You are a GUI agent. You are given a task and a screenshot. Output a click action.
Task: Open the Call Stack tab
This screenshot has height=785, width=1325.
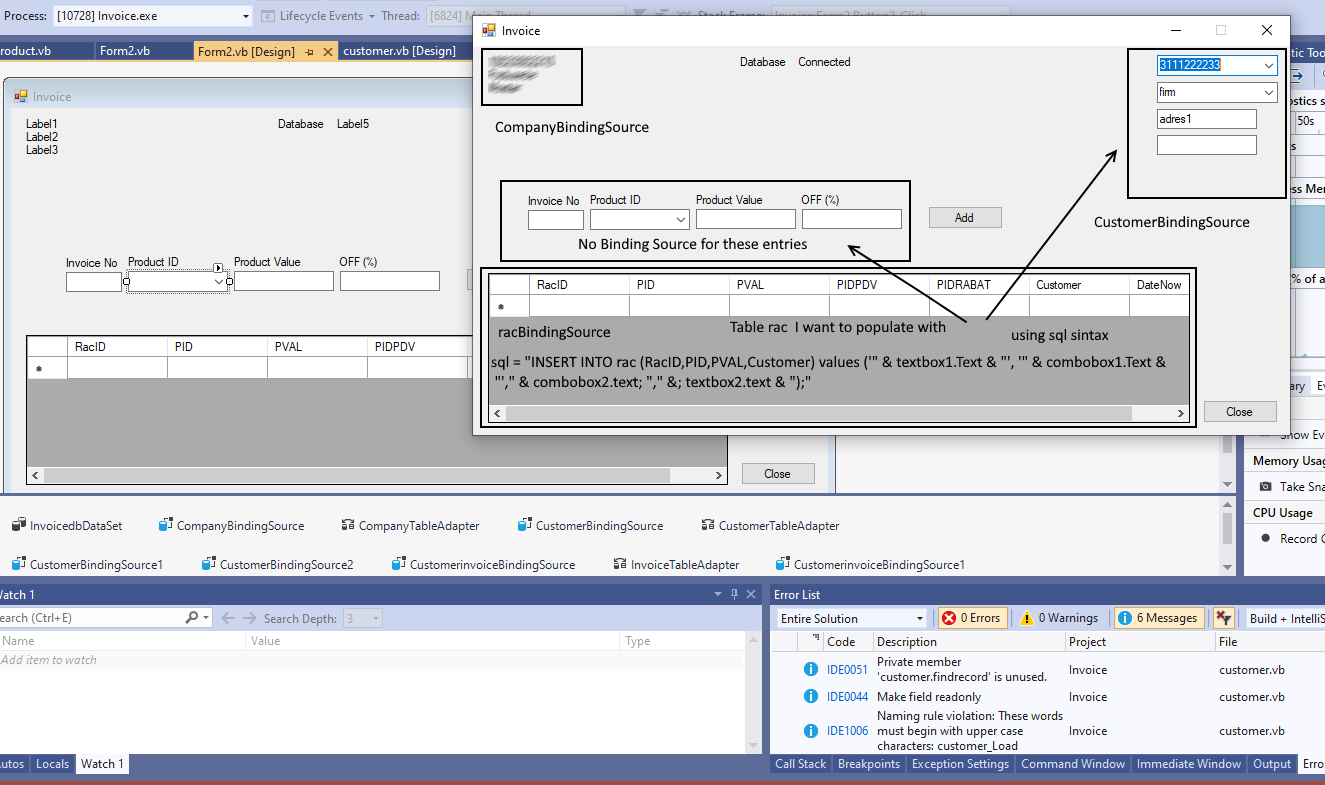[x=801, y=764]
